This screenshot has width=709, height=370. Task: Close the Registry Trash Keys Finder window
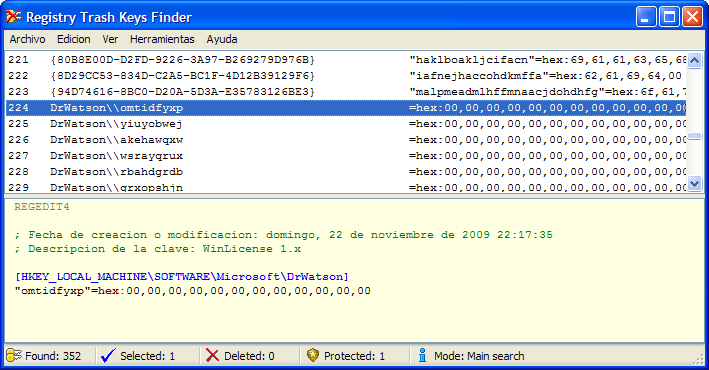click(692, 17)
